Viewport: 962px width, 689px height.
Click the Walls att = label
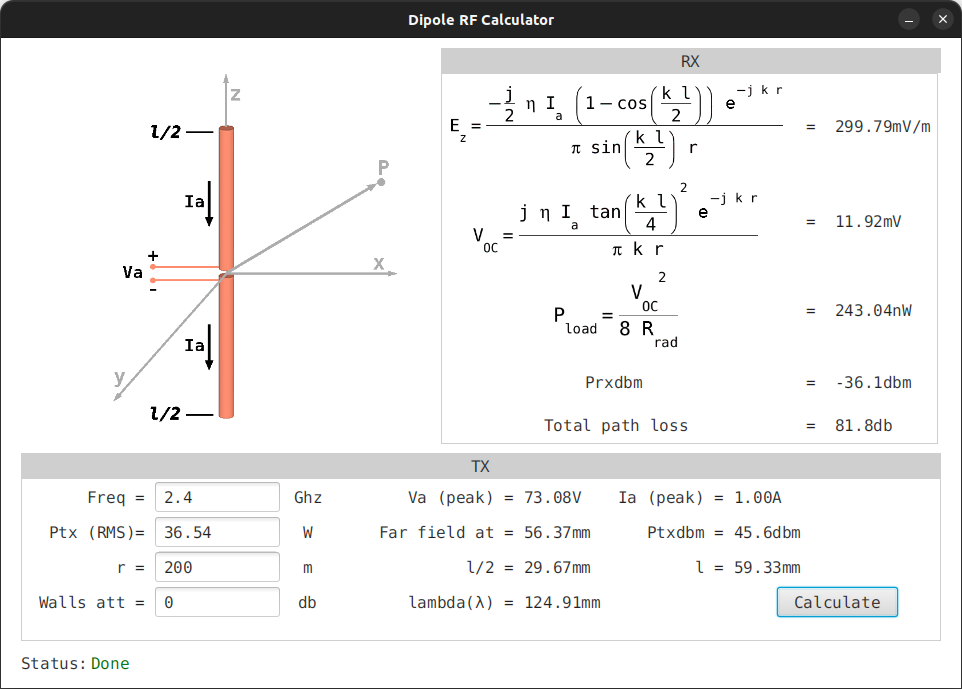click(x=92, y=602)
